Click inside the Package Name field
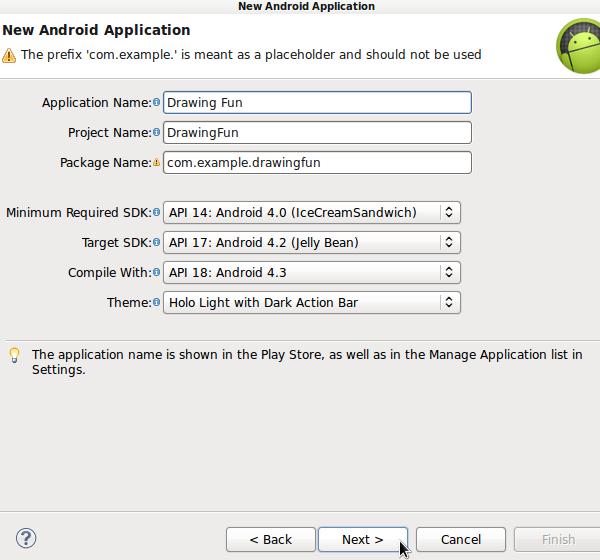The image size is (600, 560). [x=317, y=163]
